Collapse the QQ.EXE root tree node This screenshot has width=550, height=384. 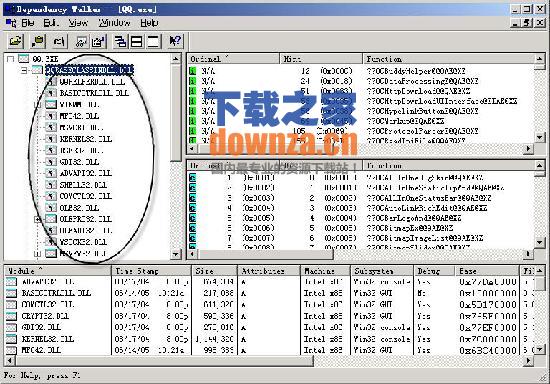click(11, 59)
